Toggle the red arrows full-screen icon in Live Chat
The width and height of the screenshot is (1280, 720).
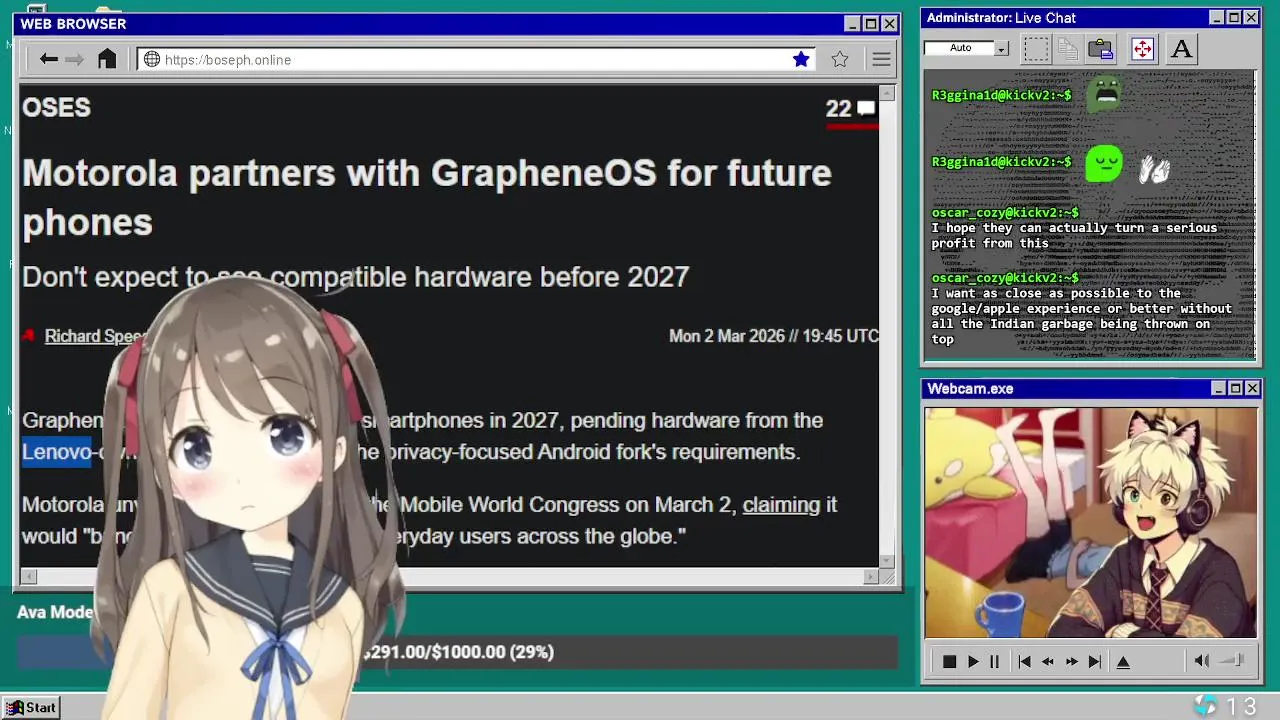pyautogui.click(x=1142, y=48)
